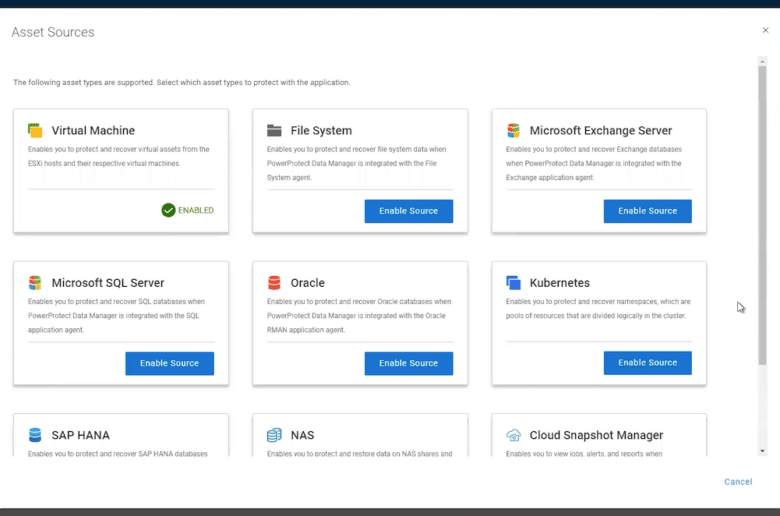
Task: Click the SQL databases description text
Action: (x=116, y=315)
